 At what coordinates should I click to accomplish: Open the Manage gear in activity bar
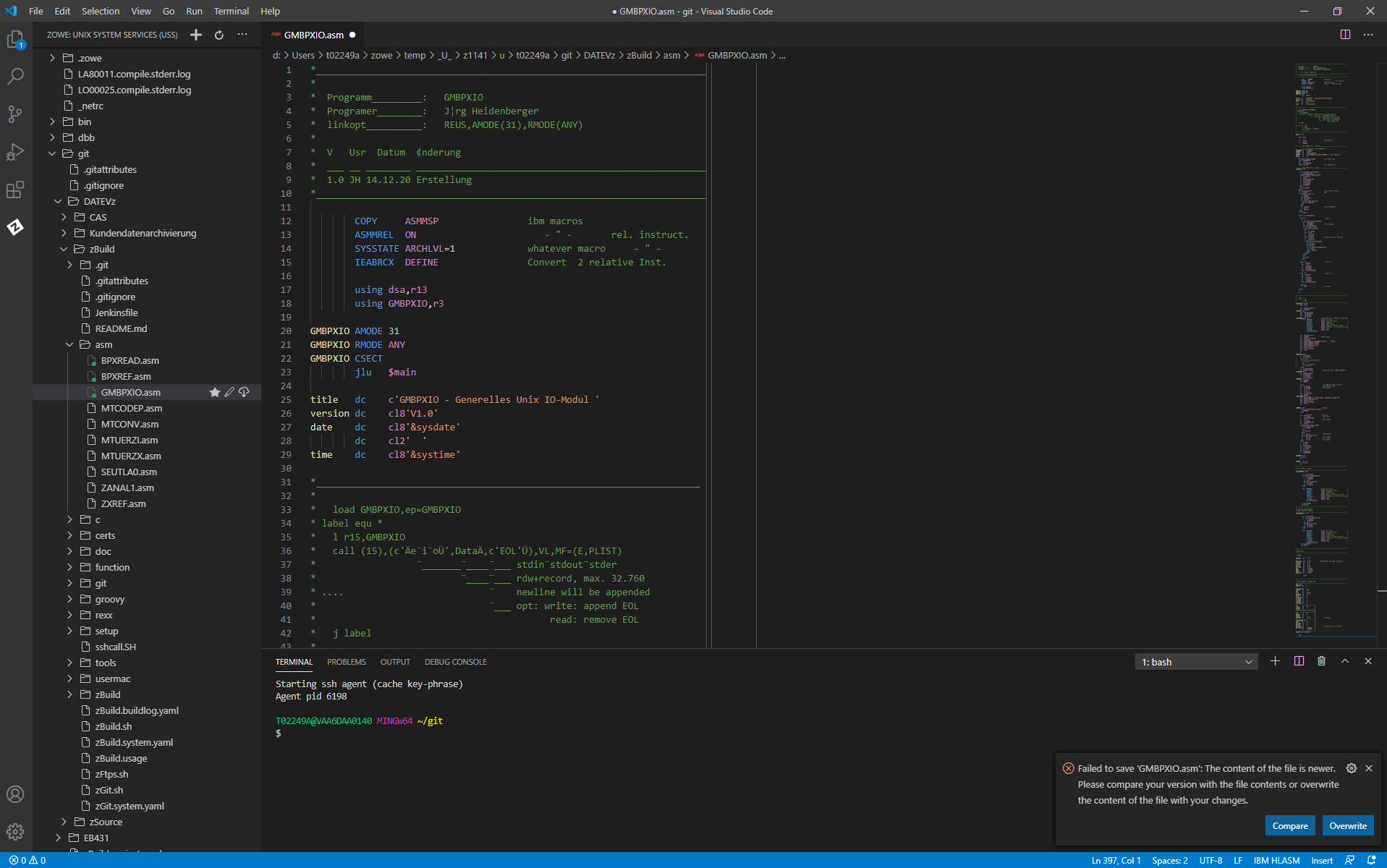pos(15,832)
